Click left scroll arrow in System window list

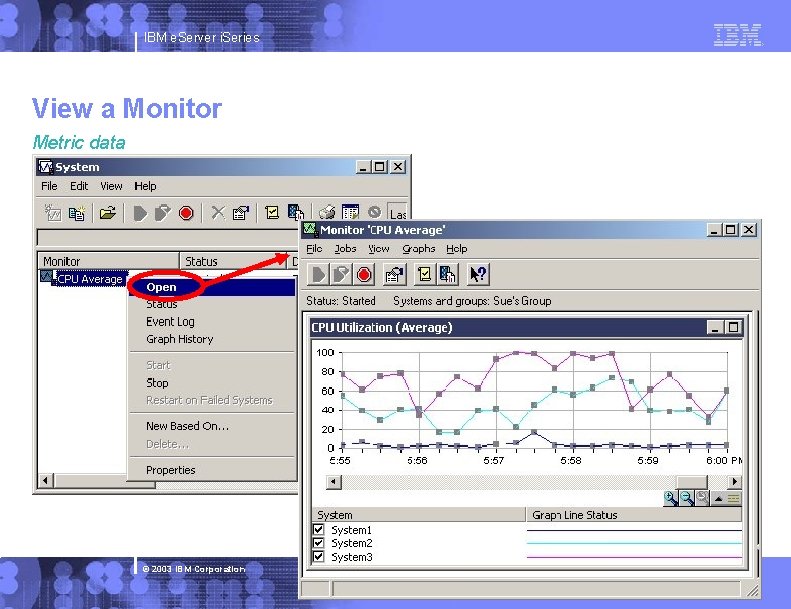coord(46,480)
